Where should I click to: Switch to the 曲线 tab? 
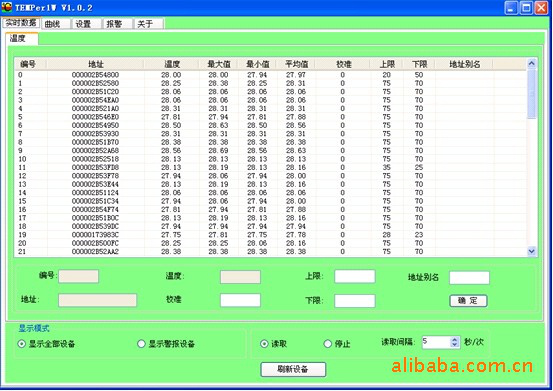tap(56, 24)
